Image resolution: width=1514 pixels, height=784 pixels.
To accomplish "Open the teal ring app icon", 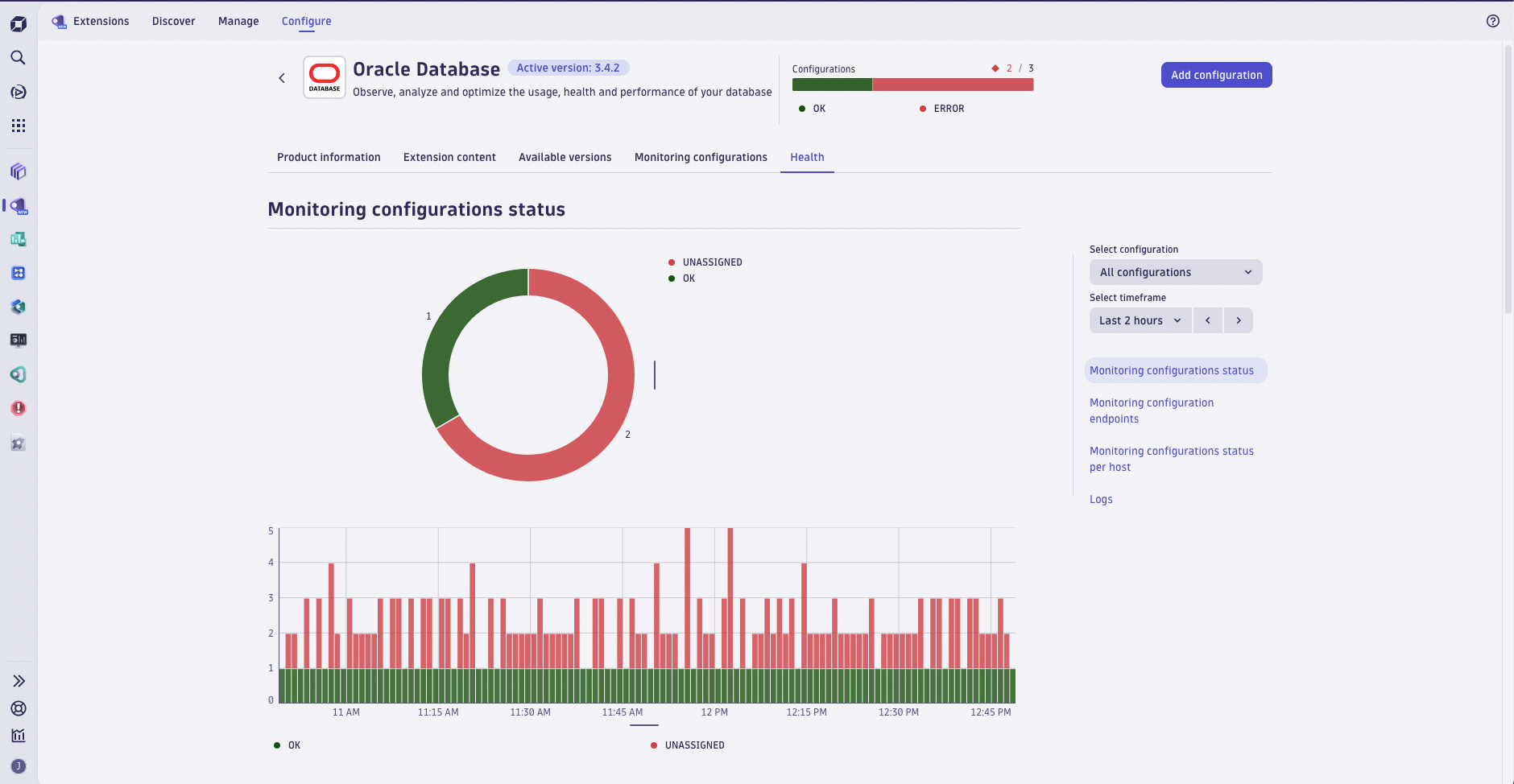I will (x=19, y=374).
